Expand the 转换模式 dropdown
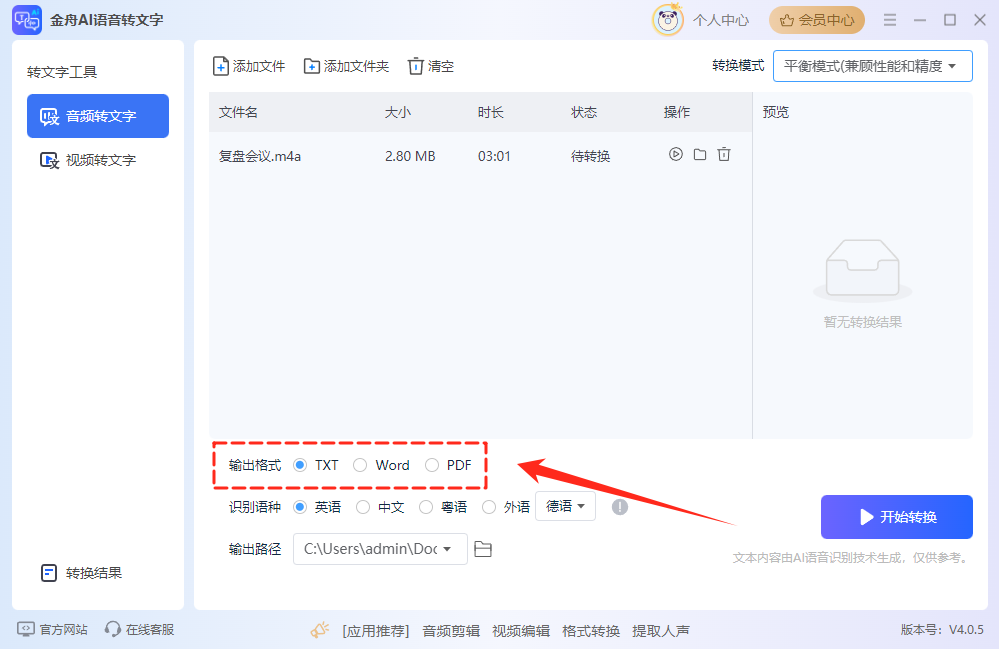The height and width of the screenshot is (649, 999). pos(872,66)
